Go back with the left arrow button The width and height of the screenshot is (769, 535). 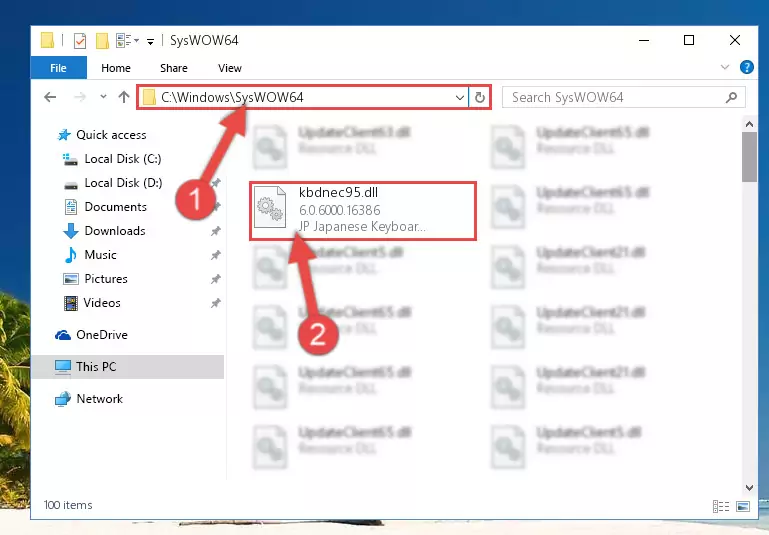50,97
